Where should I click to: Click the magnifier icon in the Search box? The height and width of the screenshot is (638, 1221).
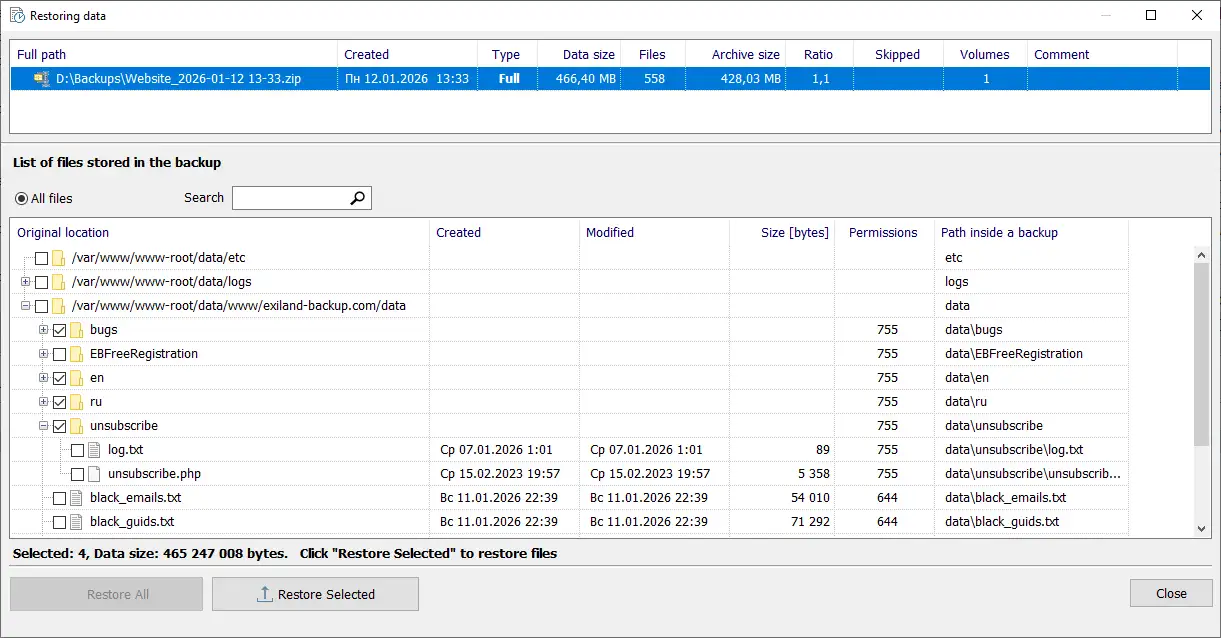pyautogui.click(x=357, y=198)
